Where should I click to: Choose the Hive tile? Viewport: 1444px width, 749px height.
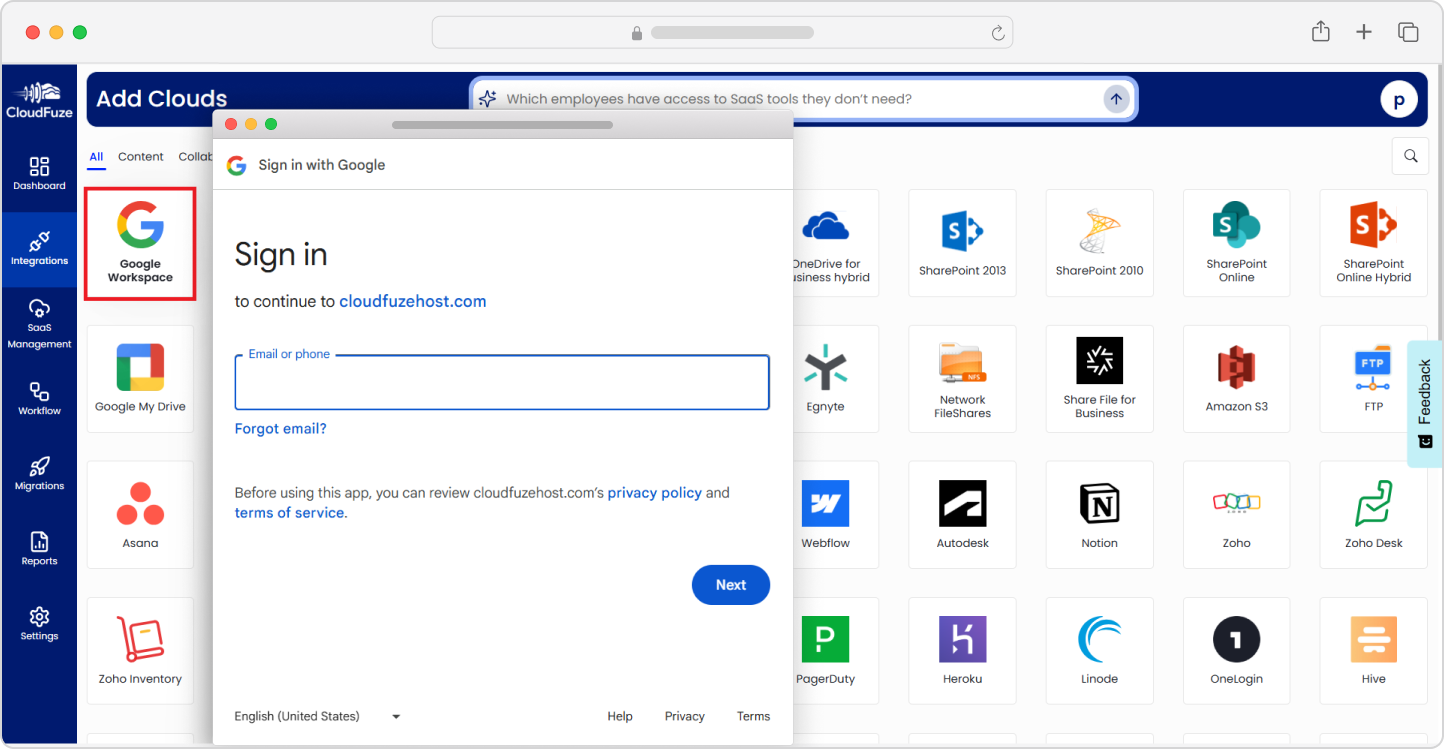click(1373, 651)
